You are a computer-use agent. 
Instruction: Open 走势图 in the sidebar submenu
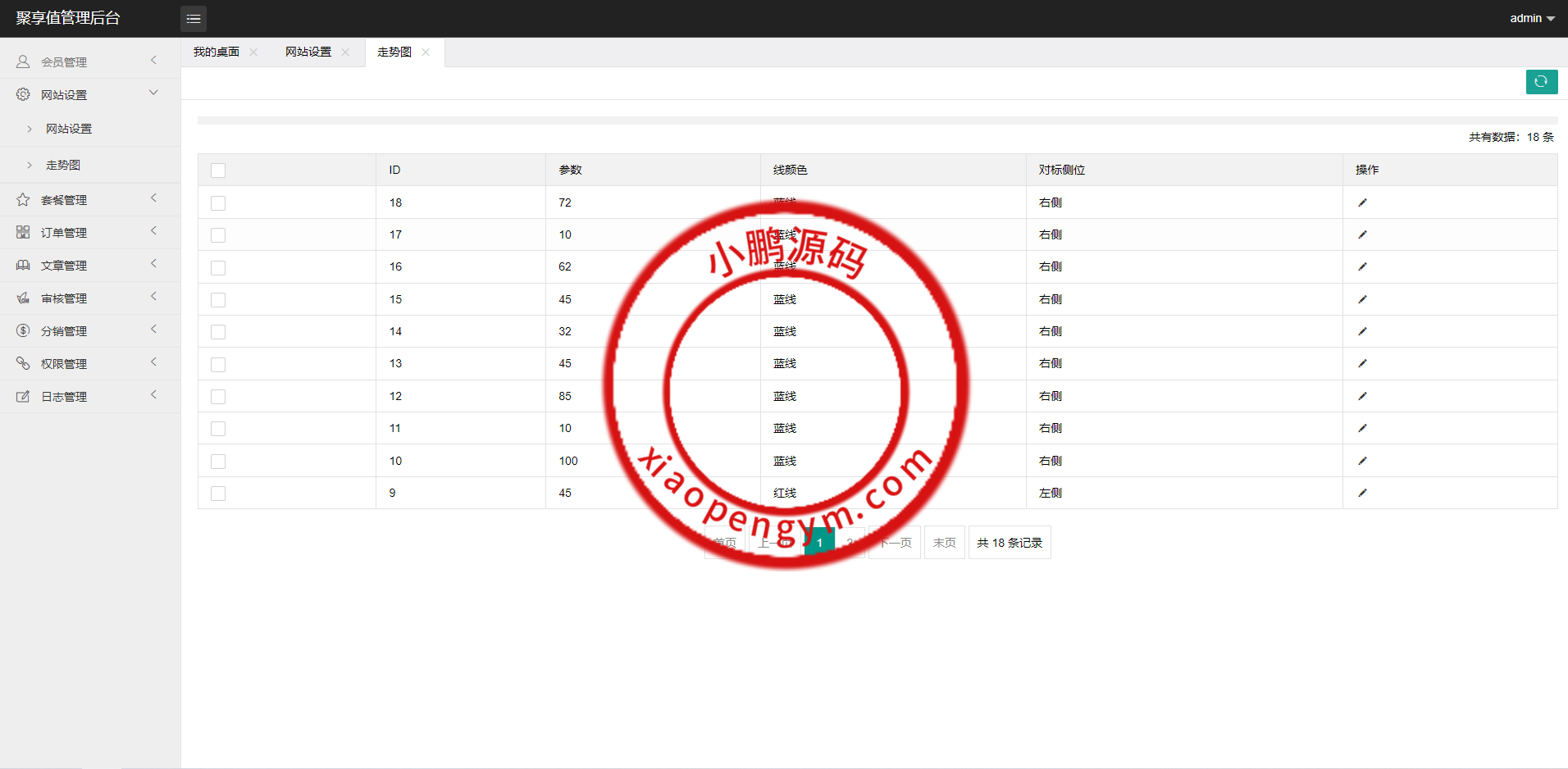tap(63, 165)
